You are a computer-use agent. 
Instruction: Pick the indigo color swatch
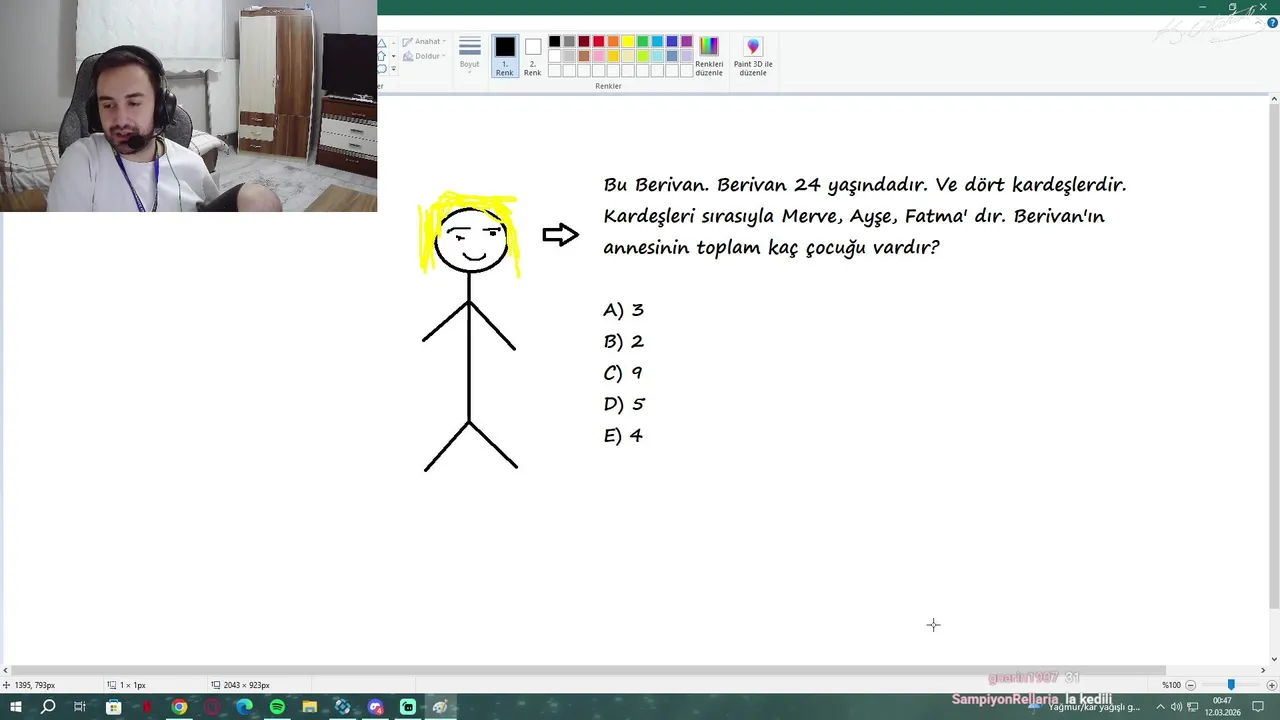click(x=672, y=42)
